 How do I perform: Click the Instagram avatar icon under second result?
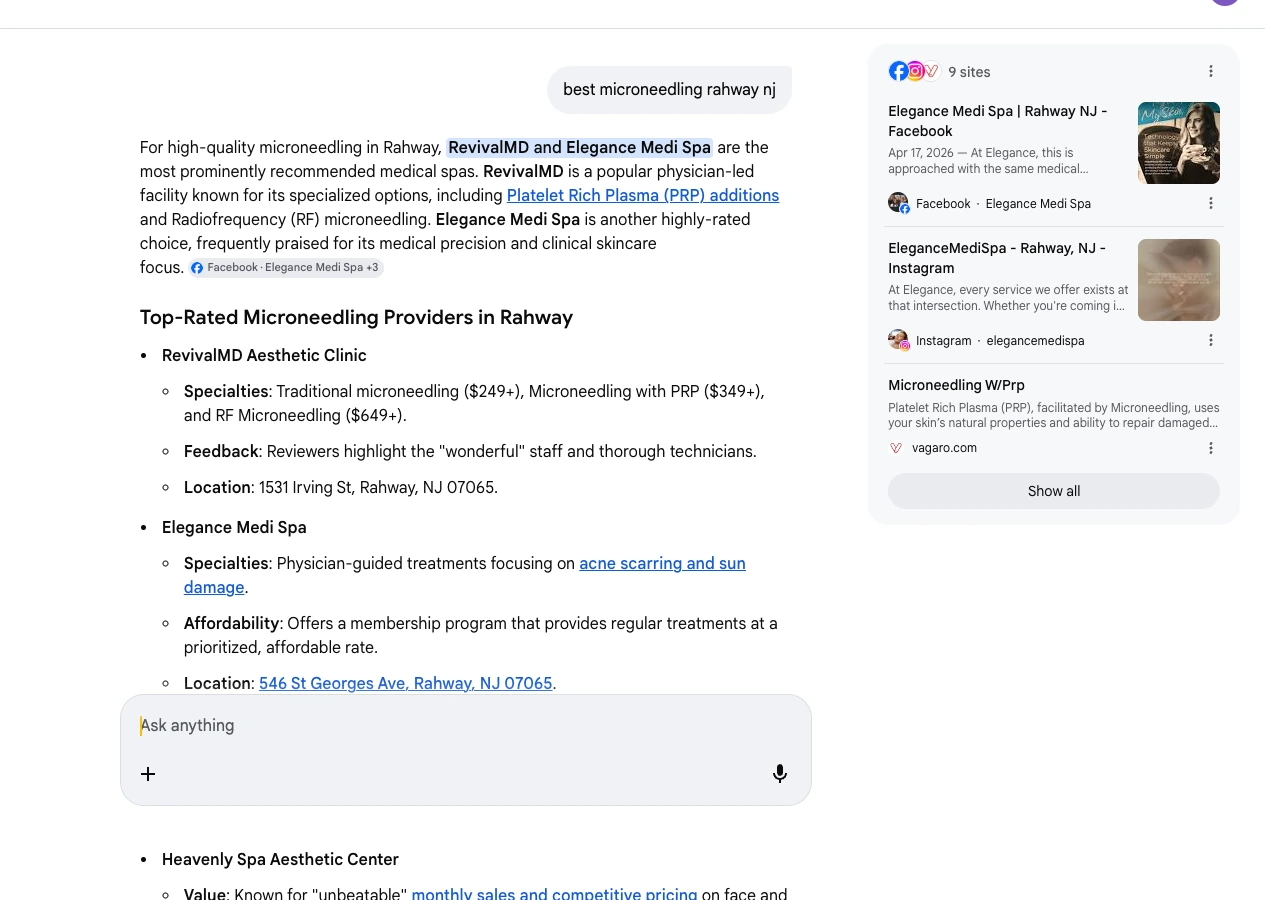[898, 340]
